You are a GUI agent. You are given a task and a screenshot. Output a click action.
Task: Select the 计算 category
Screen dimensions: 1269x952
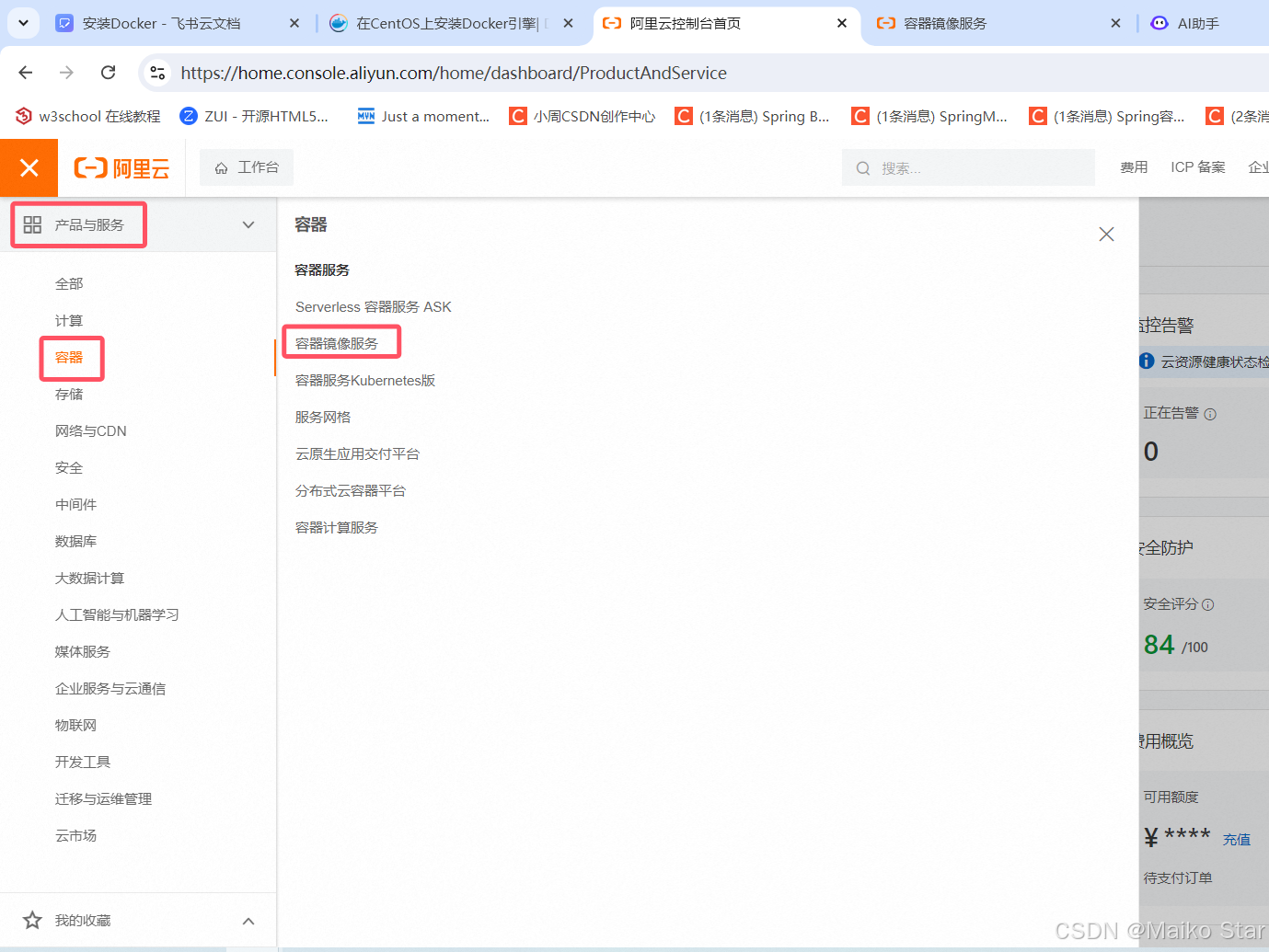[x=69, y=321]
